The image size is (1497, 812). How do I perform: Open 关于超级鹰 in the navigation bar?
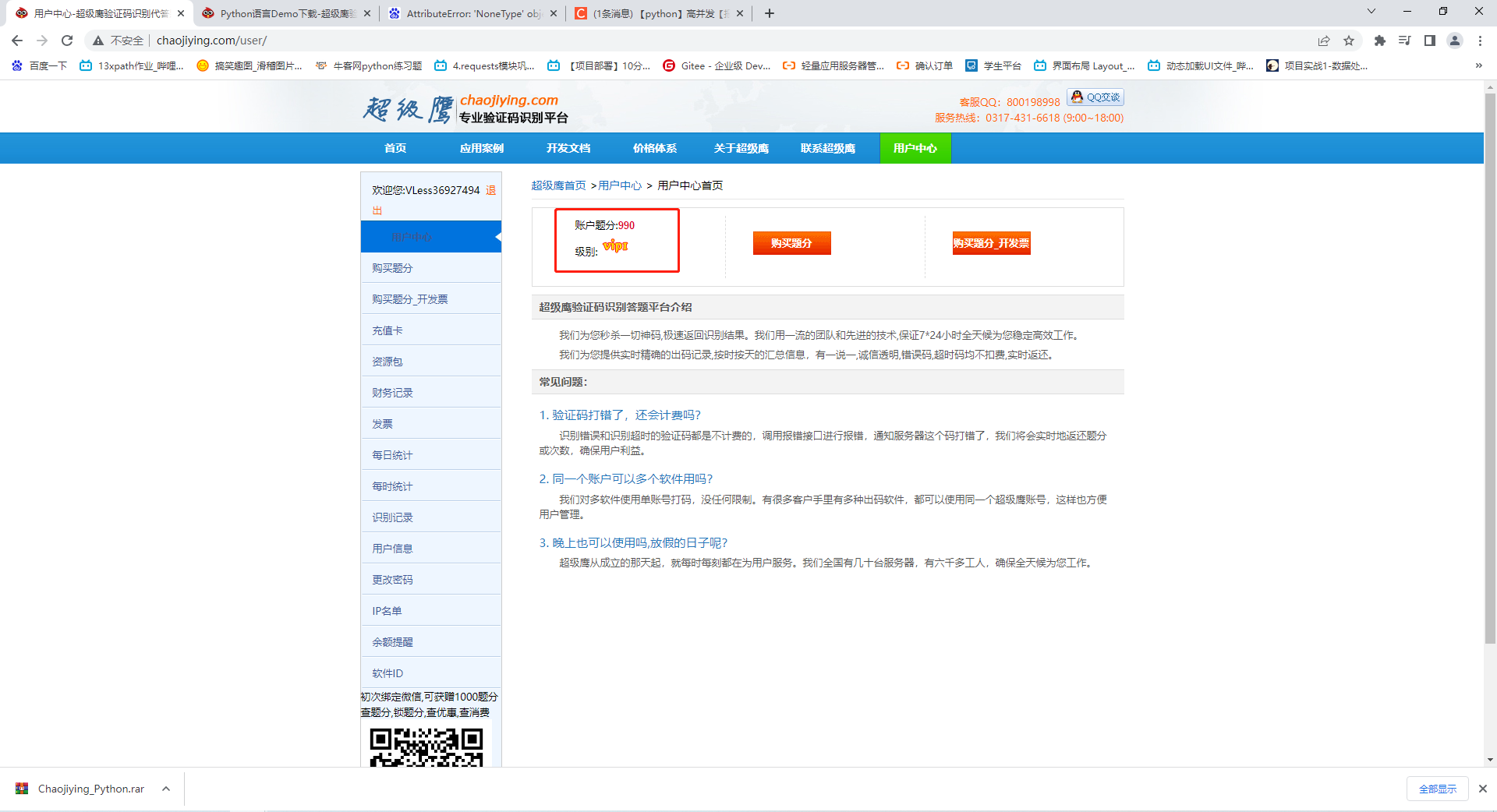741,148
